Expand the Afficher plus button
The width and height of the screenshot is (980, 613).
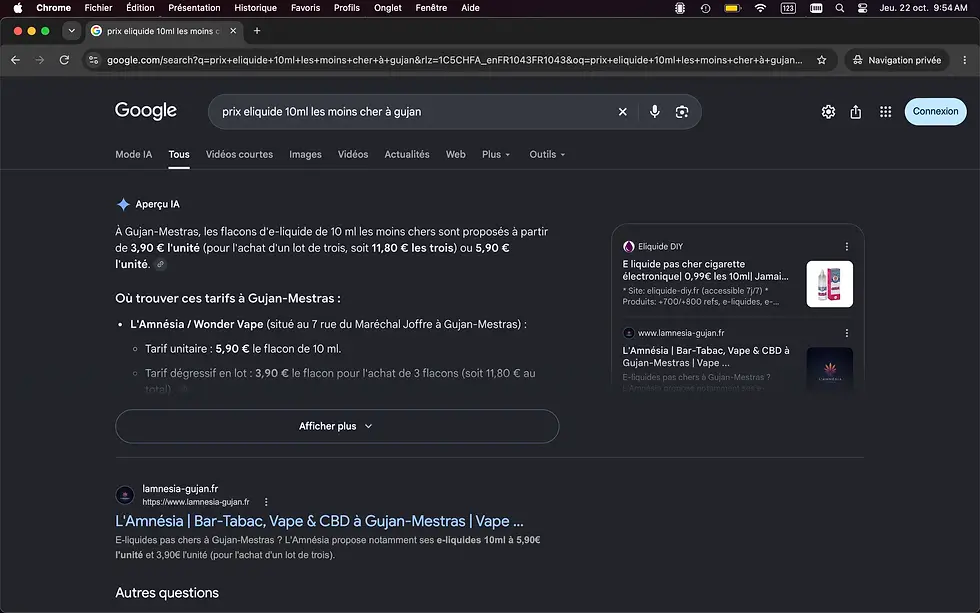click(337, 426)
